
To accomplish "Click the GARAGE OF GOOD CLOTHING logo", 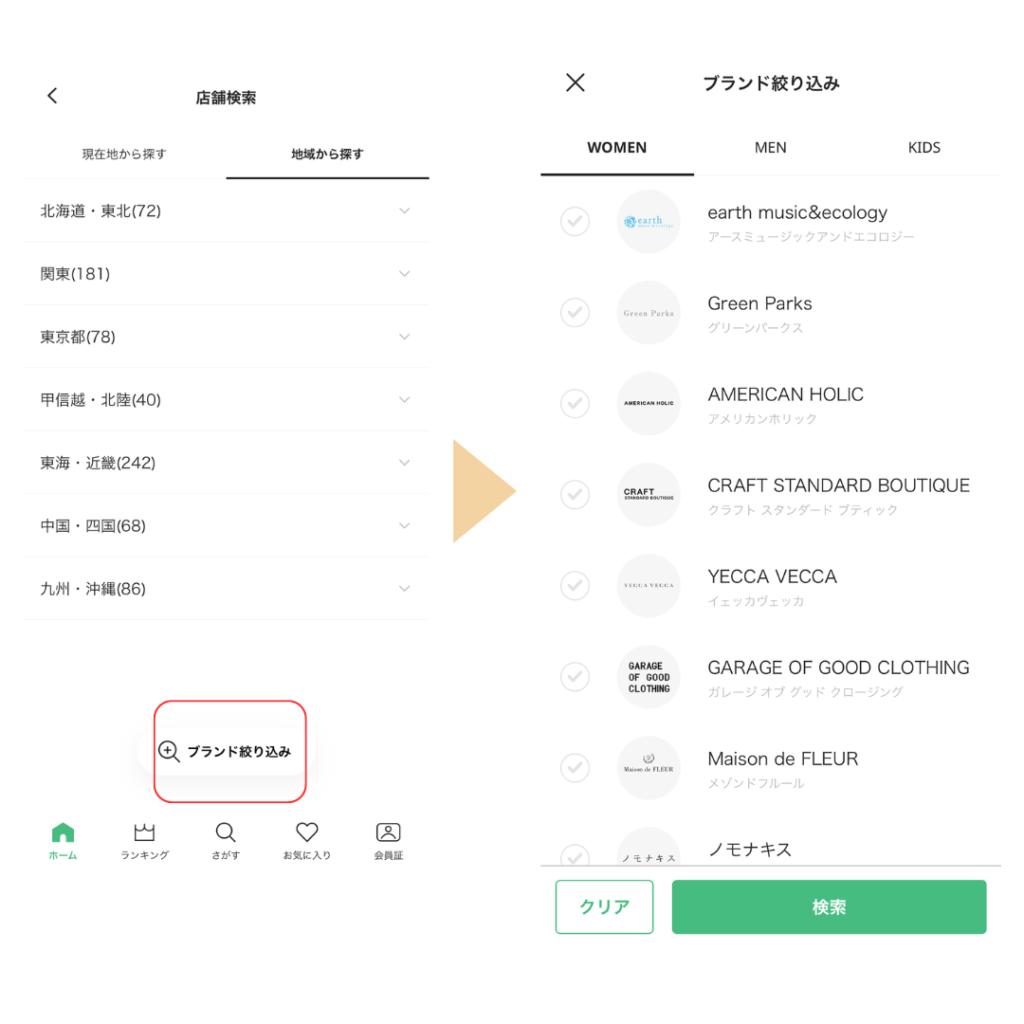I will coord(648,677).
